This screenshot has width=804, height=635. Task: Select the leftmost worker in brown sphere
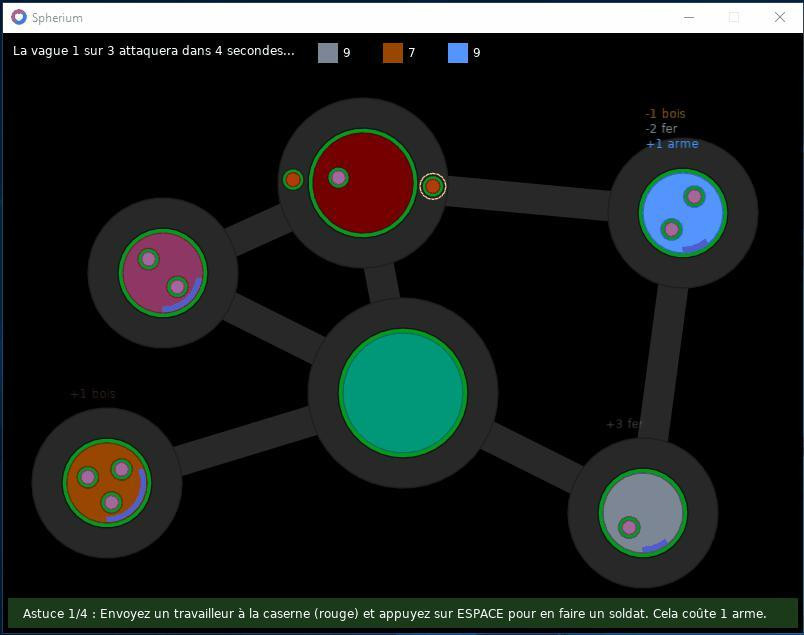pyautogui.click(x=88, y=477)
